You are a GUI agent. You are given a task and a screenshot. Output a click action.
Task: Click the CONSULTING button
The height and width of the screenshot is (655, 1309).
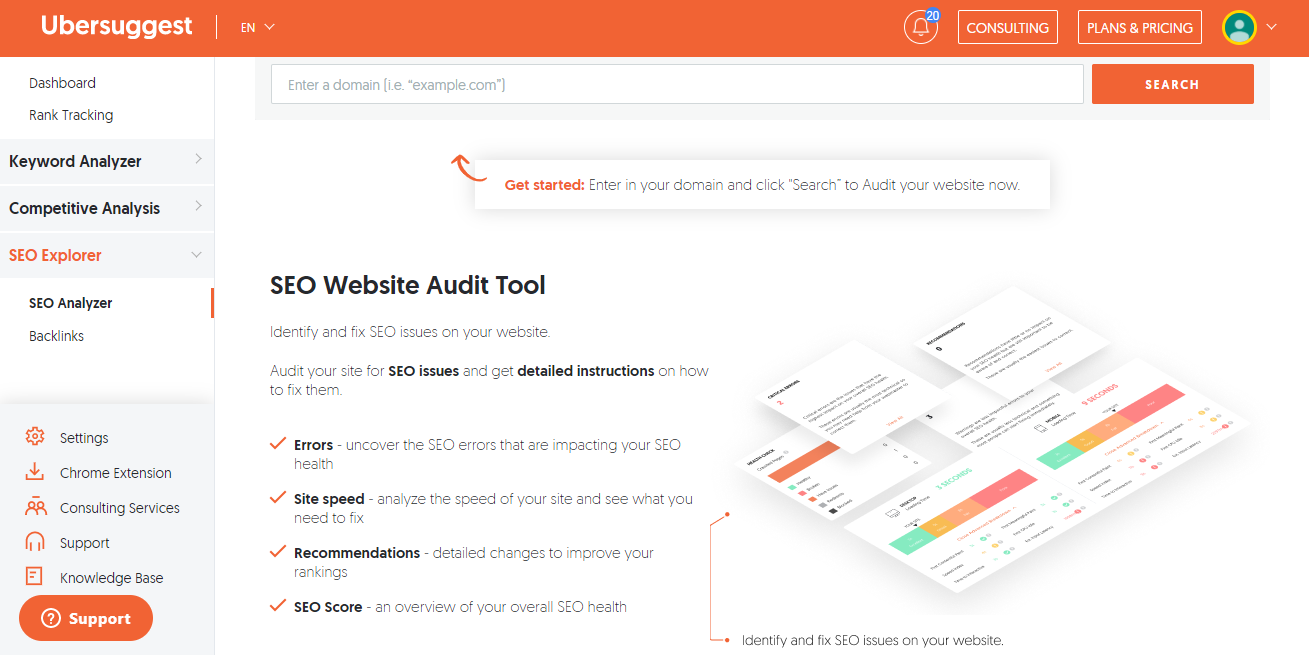pyautogui.click(x=1008, y=27)
